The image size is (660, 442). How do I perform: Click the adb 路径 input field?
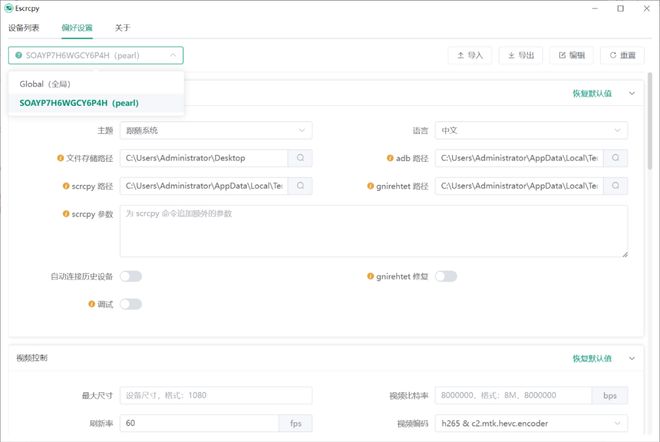pyautogui.click(x=519, y=158)
